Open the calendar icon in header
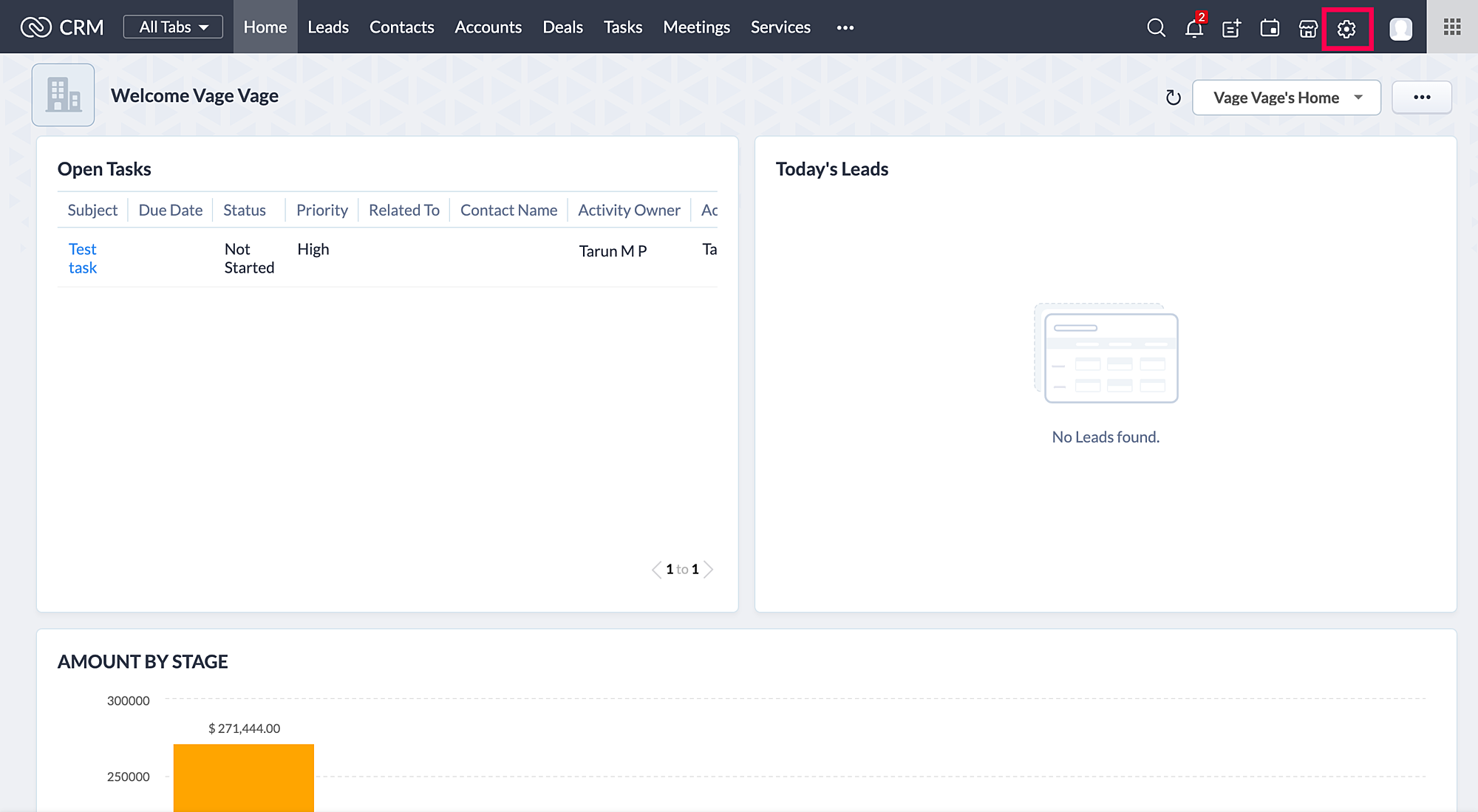Viewport: 1478px width, 812px height. (x=1270, y=28)
